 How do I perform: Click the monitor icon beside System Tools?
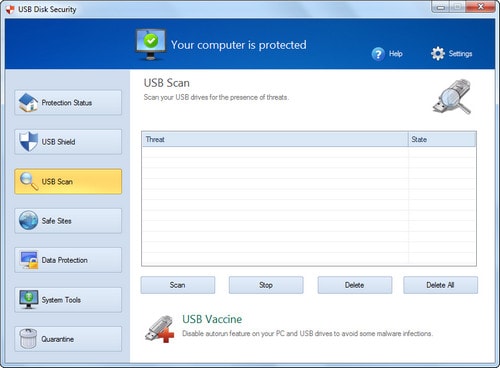click(29, 299)
